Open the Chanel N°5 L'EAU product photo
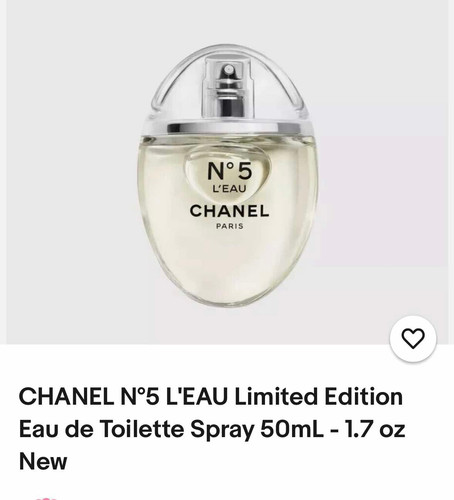454x500 pixels. coord(227,172)
